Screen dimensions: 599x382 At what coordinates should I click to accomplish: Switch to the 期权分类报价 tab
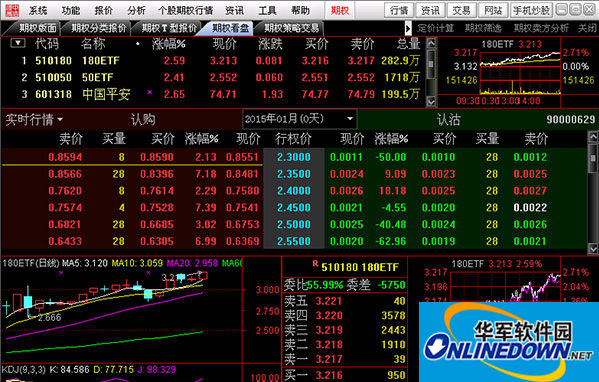pyautogui.click(x=99, y=28)
